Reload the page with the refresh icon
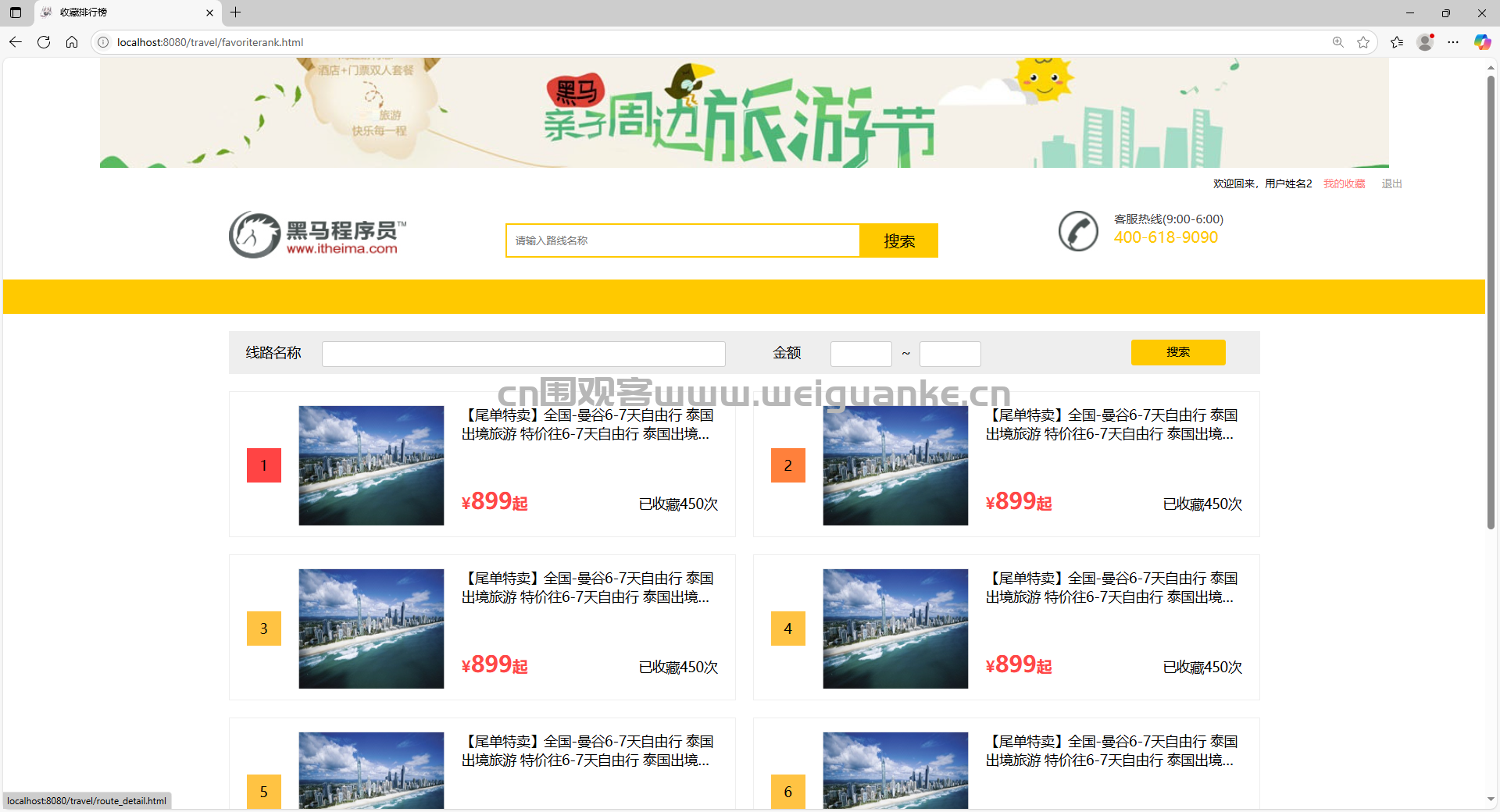Image resolution: width=1500 pixels, height=812 pixels. point(44,42)
